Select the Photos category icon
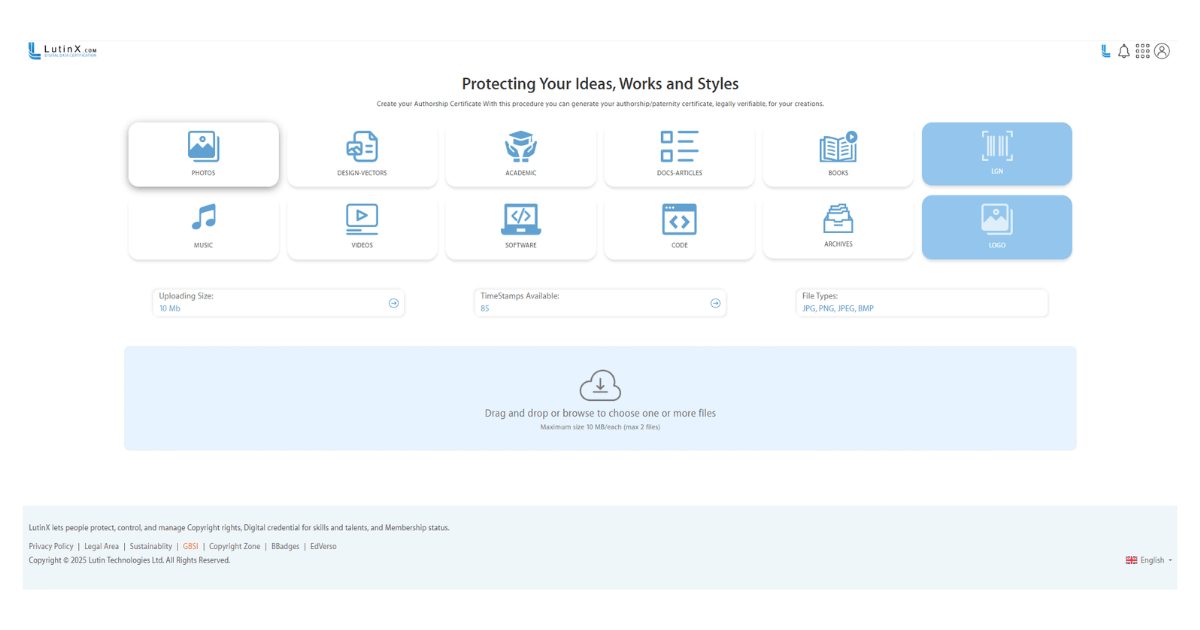Viewport: 1200px width, 630px height. pyautogui.click(x=203, y=148)
